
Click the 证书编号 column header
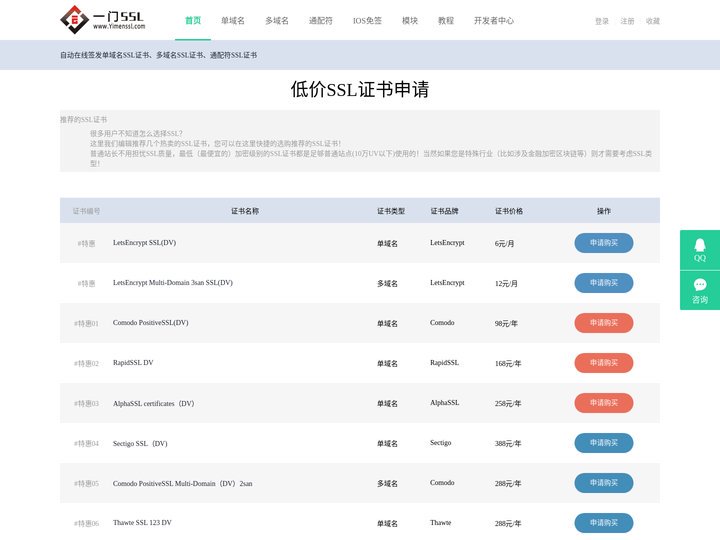point(86,211)
